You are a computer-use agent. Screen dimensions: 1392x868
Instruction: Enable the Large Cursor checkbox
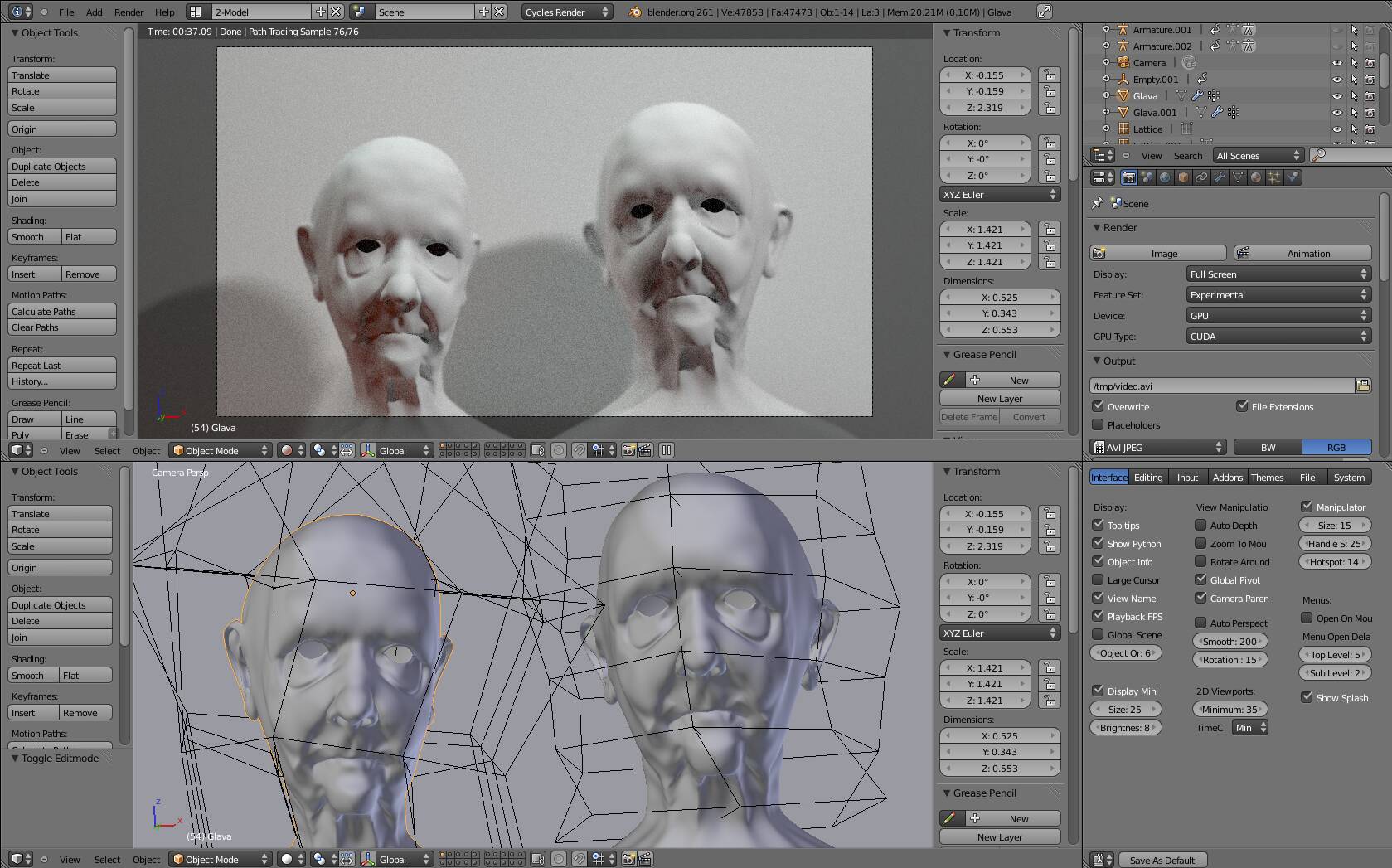(1099, 580)
